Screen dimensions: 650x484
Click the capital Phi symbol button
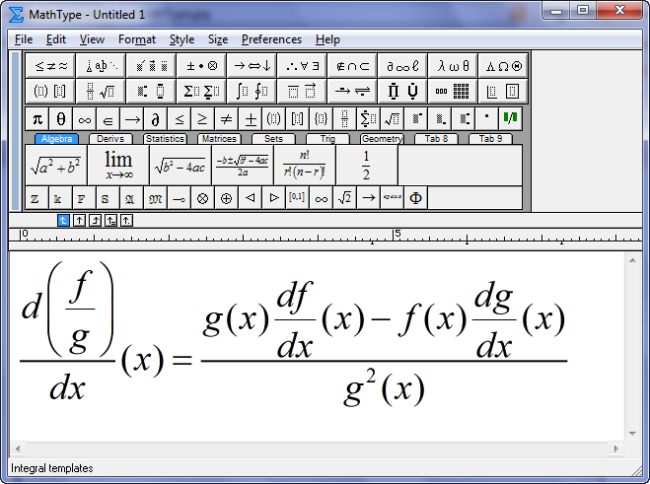(415, 198)
